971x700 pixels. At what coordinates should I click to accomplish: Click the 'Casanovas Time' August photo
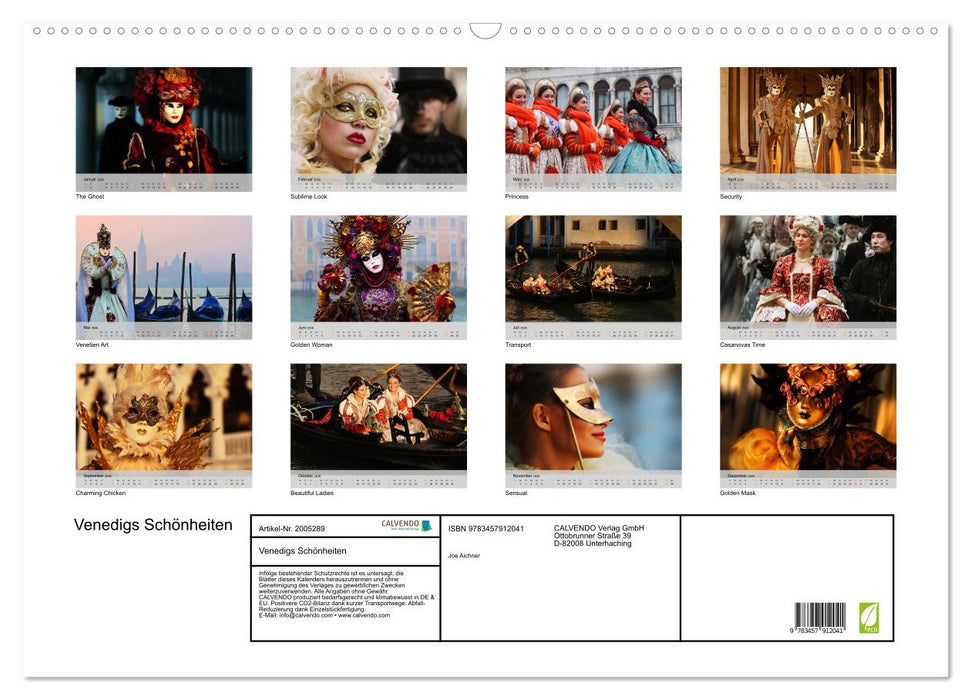tap(808, 269)
